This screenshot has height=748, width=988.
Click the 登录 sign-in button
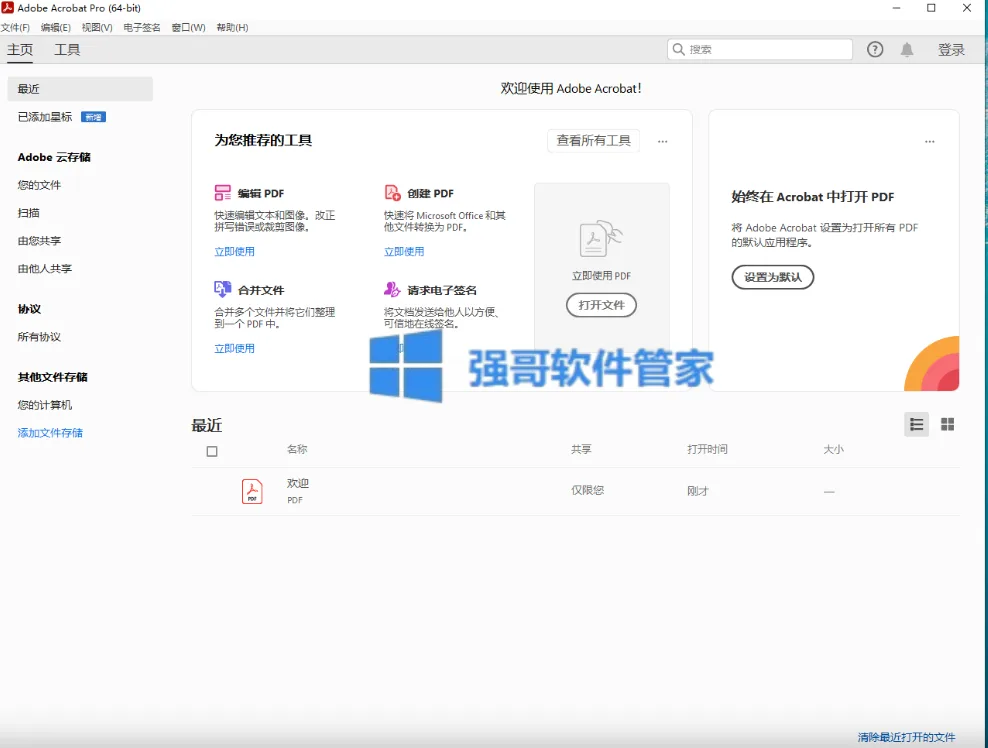click(x=951, y=50)
